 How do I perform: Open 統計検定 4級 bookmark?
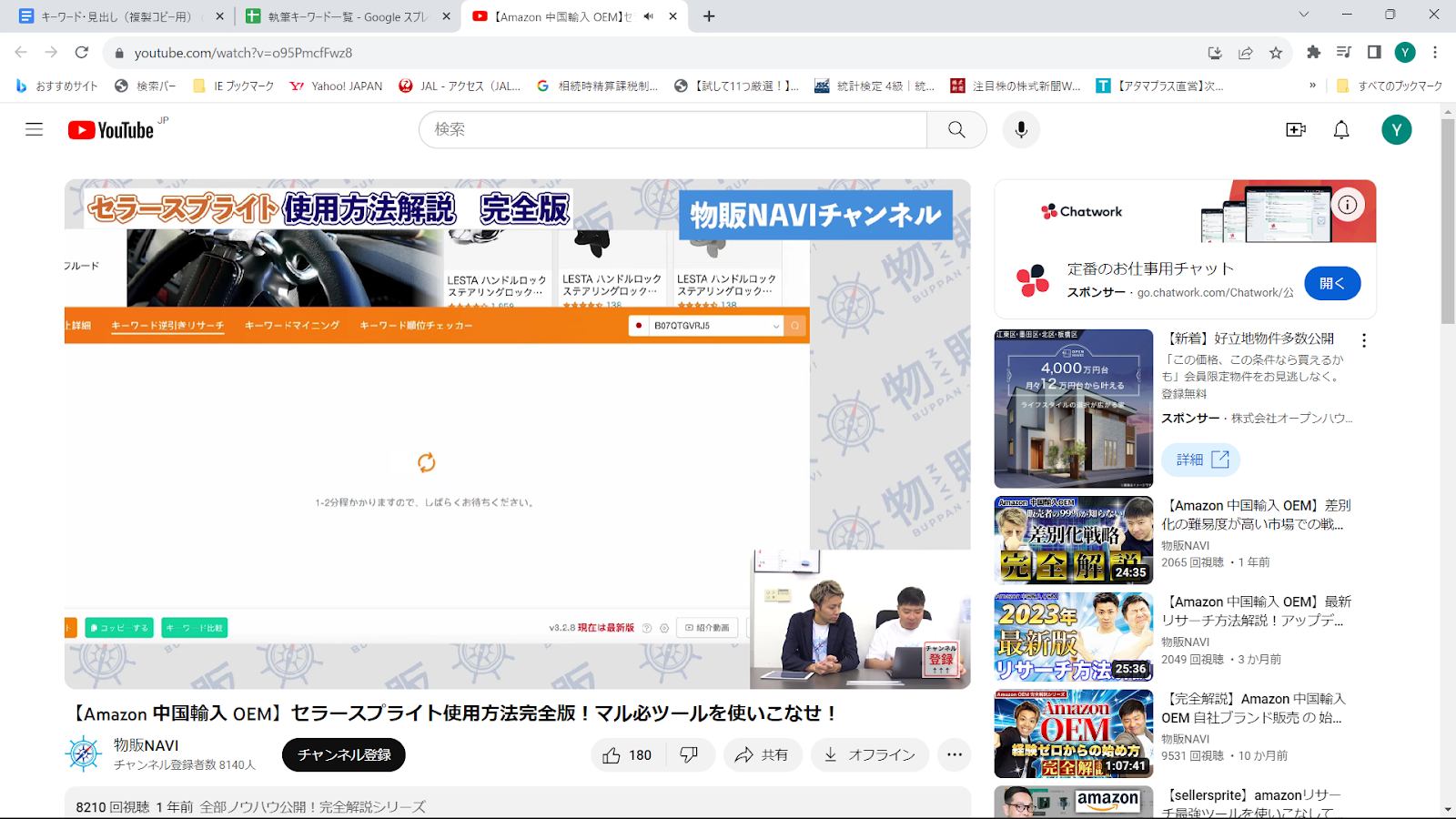click(x=875, y=86)
